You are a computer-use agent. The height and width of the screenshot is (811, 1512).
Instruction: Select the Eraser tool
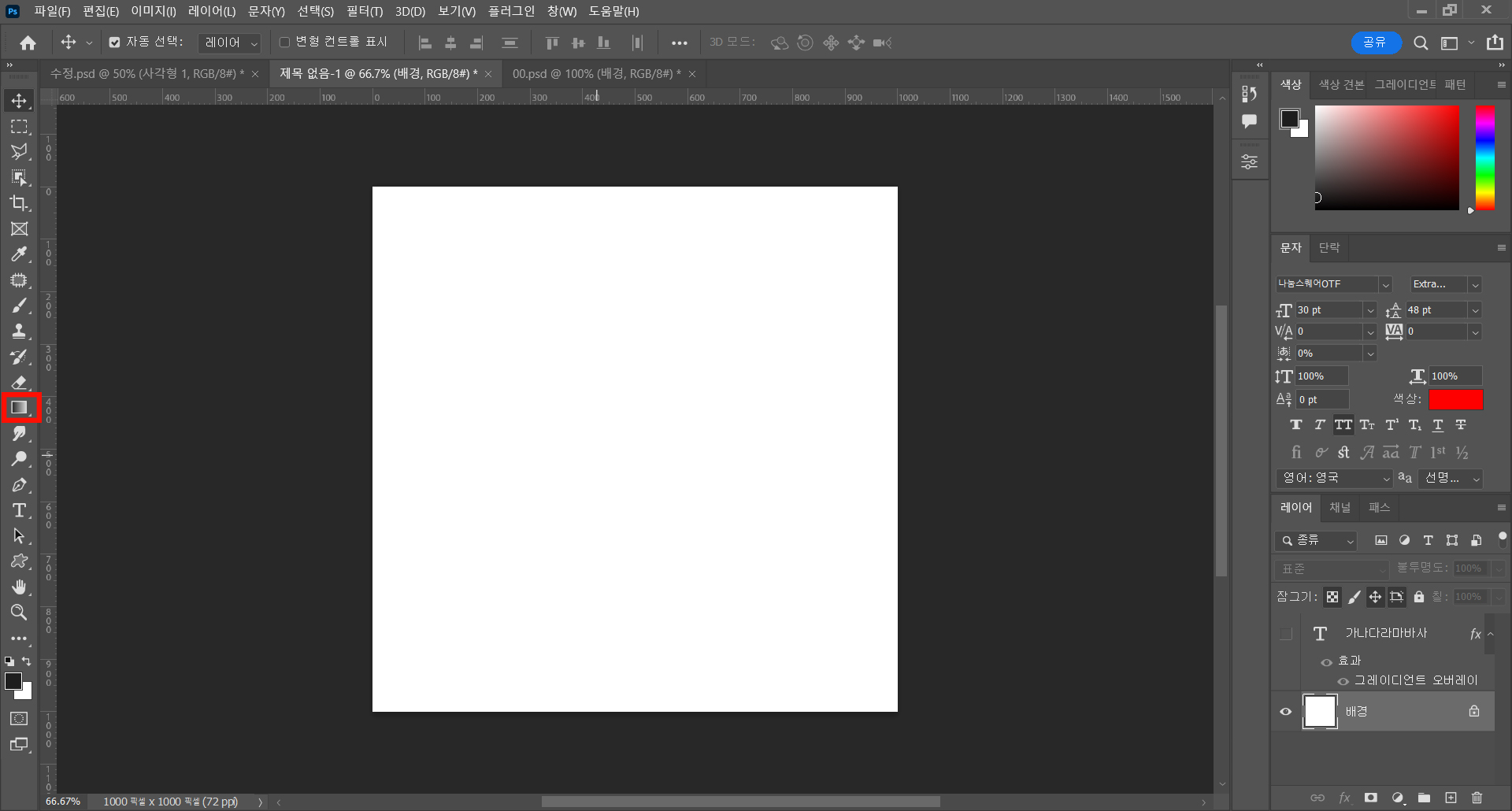(x=20, y=383)
